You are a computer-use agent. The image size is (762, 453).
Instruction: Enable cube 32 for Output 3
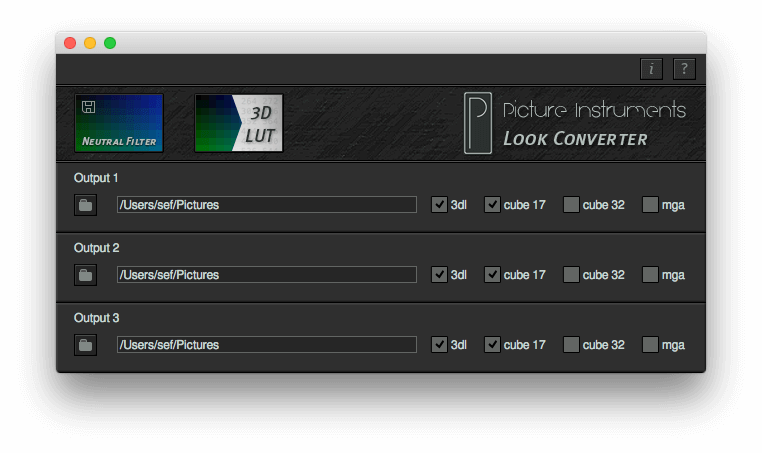coord(572,345)
